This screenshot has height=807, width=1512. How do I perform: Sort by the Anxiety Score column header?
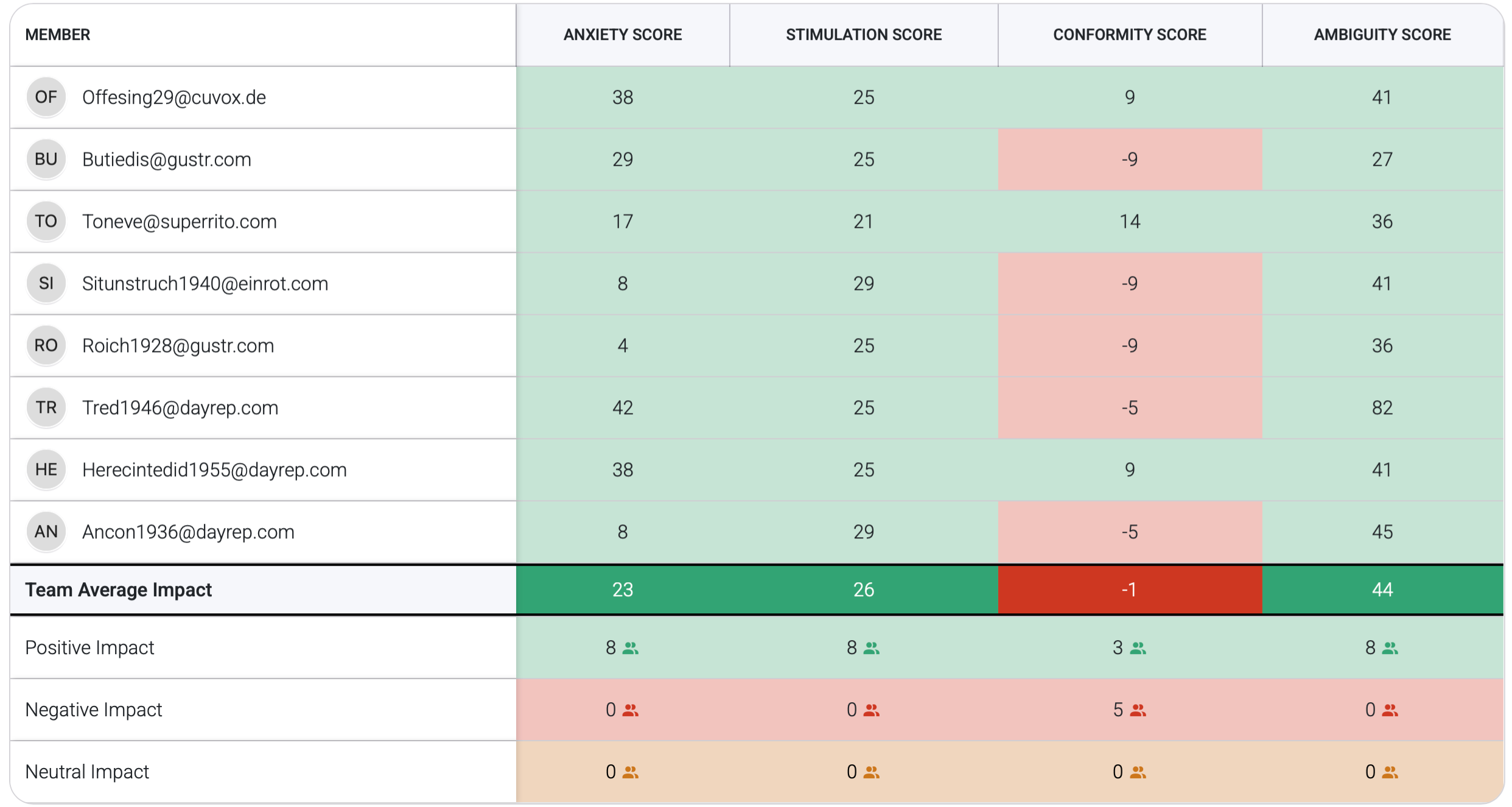click(x=622, y=35)
